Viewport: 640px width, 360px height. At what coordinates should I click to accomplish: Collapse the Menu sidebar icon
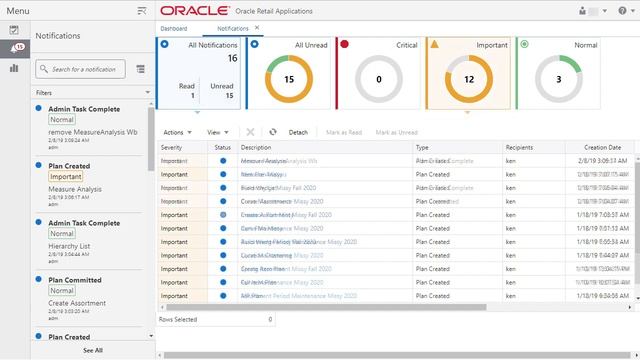142,11
